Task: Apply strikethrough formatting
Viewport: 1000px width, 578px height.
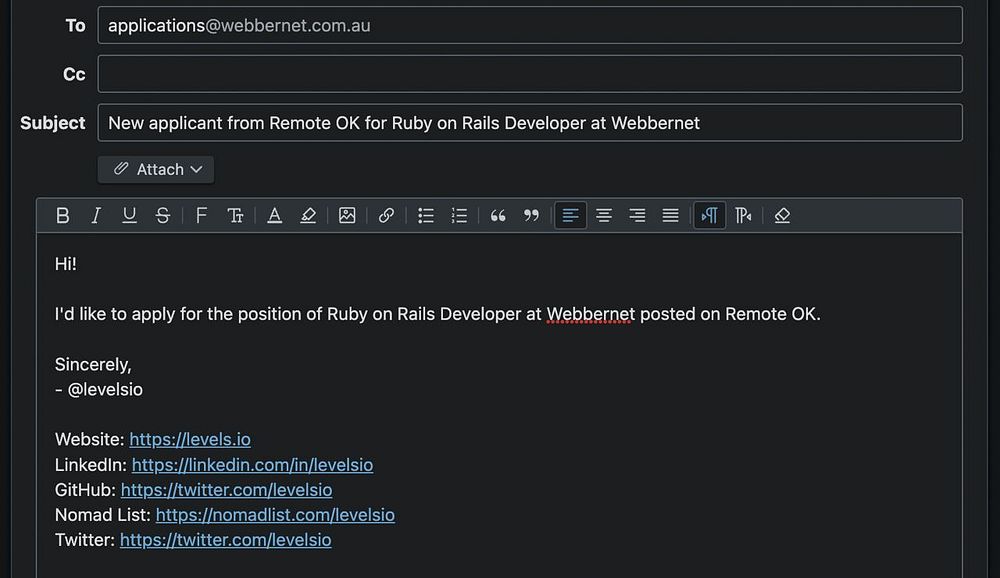Action: coord(162,216)
